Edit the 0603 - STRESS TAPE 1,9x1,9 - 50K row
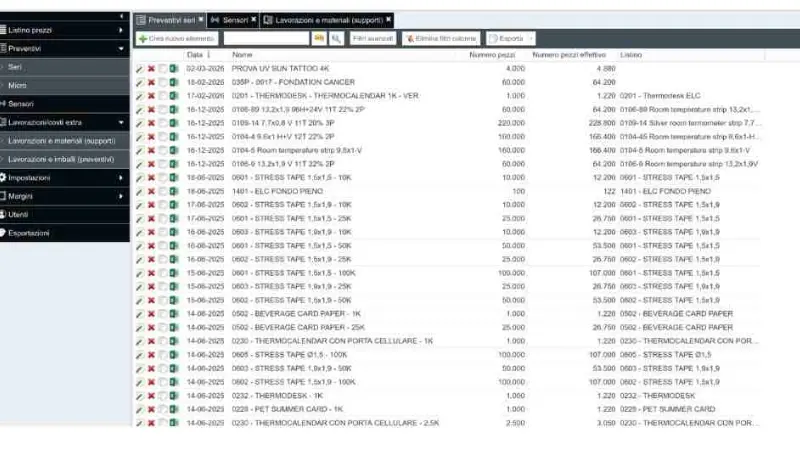The height and width of the screenshot is (450, 800). coord(139,368)
